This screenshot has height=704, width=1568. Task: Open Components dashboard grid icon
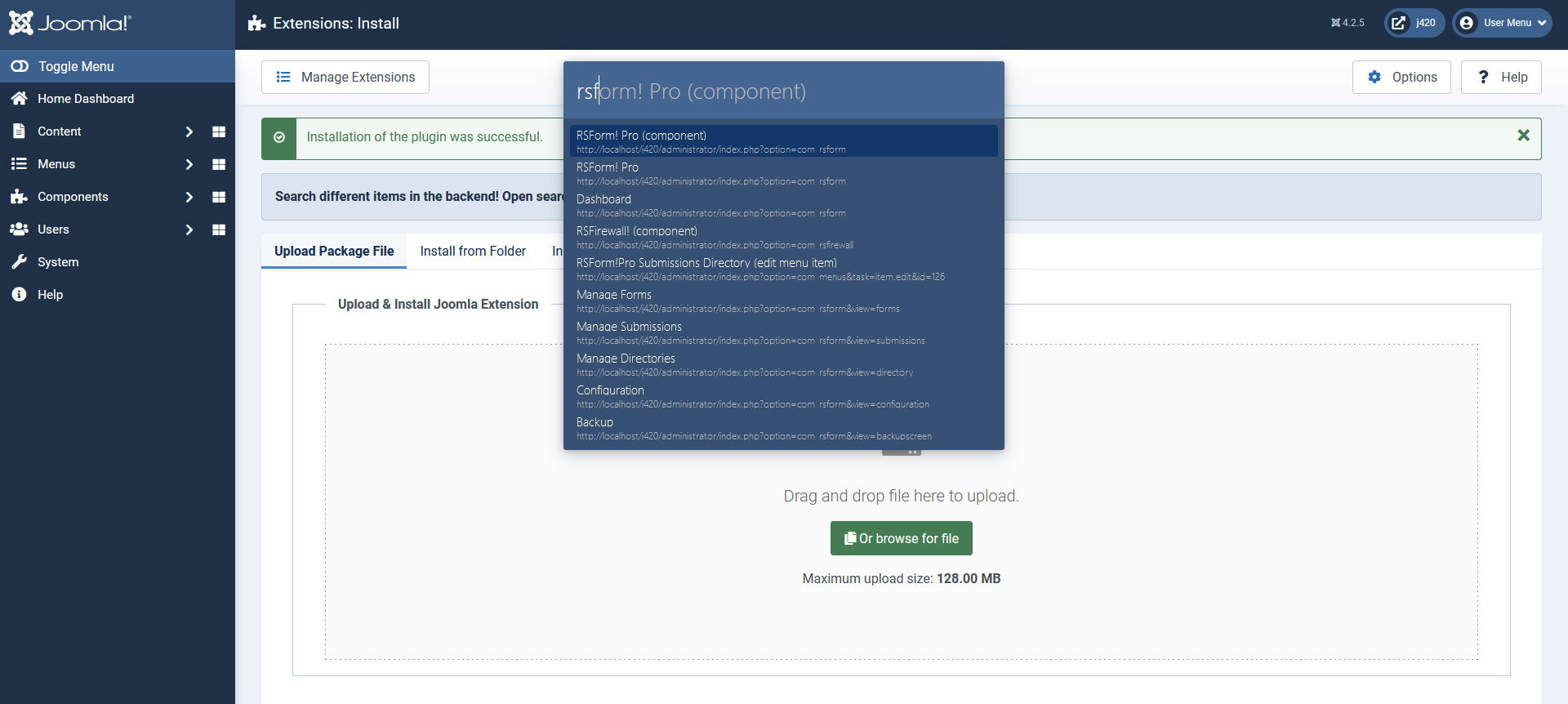pos(219,197)
